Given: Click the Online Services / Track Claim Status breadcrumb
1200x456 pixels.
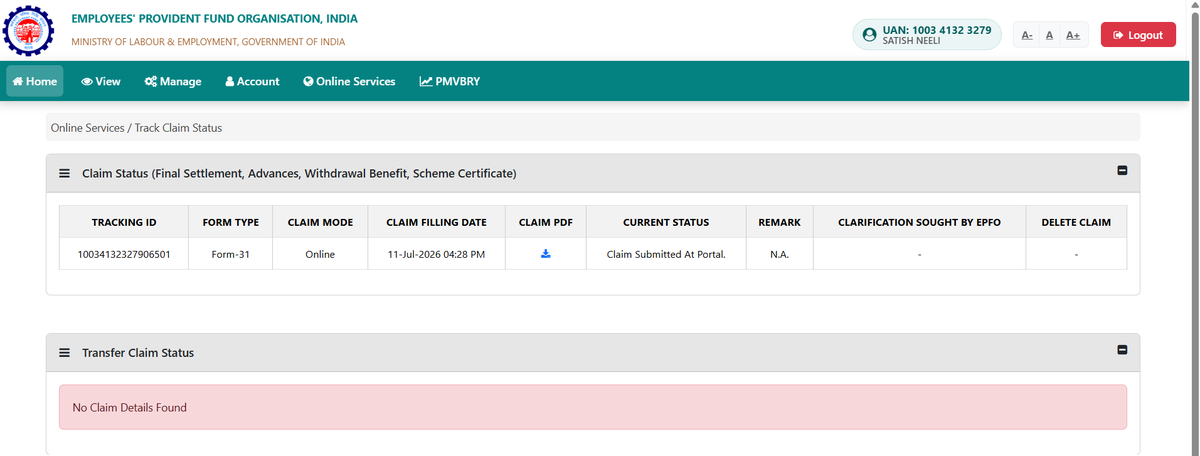Looking at the screenshot, I should pyautogui.click(x=136, y=128).
